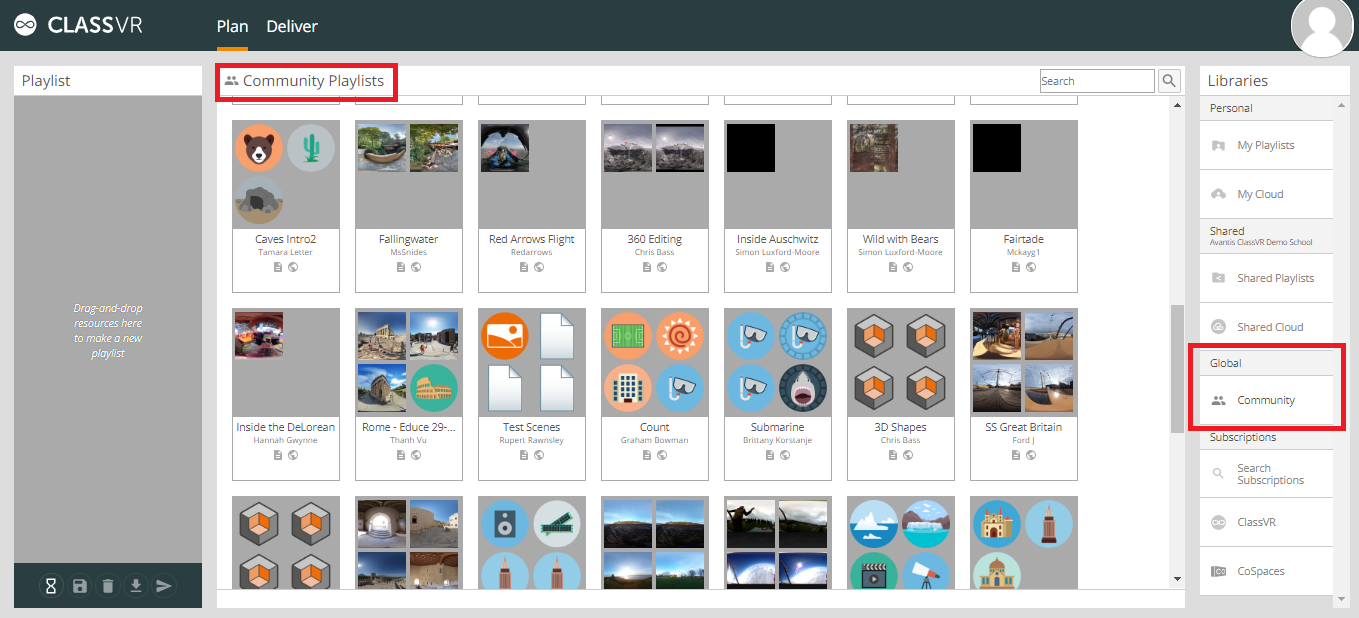1359x618 pixels.
Task: Click the document icon under 3D Shapes
Action: [x=892, y=455]
